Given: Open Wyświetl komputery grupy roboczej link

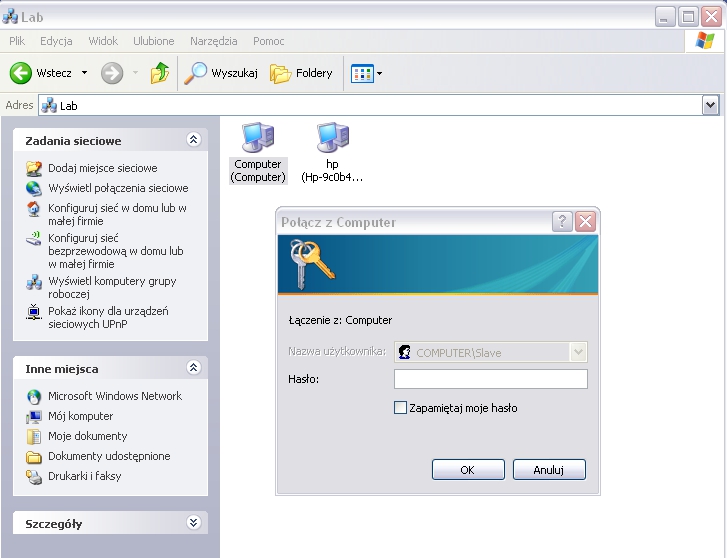Looking at the screenshot, I should coord(112,288).
